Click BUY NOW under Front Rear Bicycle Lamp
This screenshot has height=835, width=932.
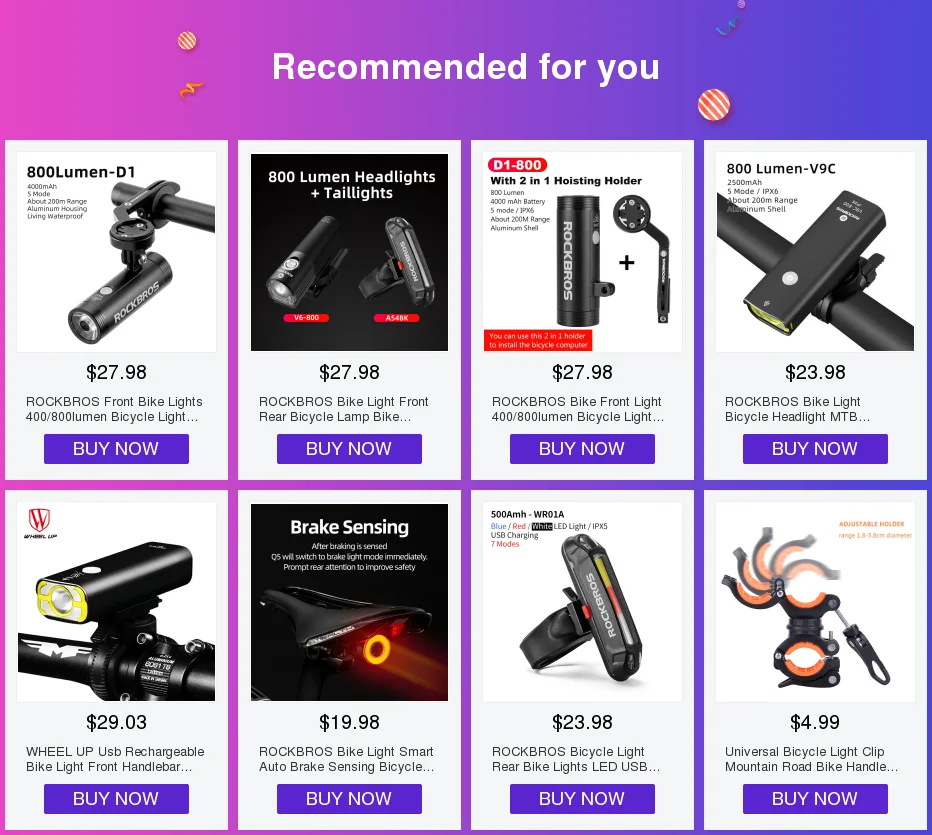(350, 449)
